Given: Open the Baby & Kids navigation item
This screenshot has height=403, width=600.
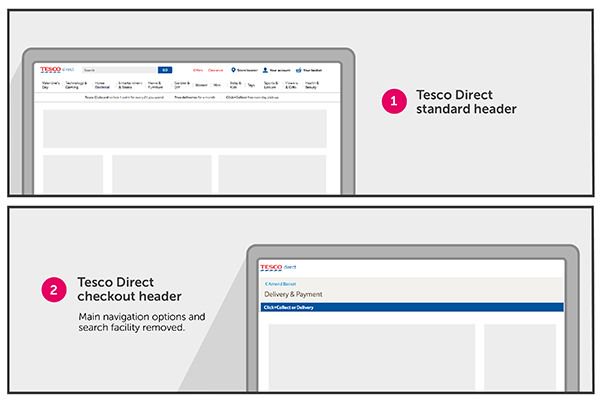Looking at the screenshot, I should [x=235, y=85].
